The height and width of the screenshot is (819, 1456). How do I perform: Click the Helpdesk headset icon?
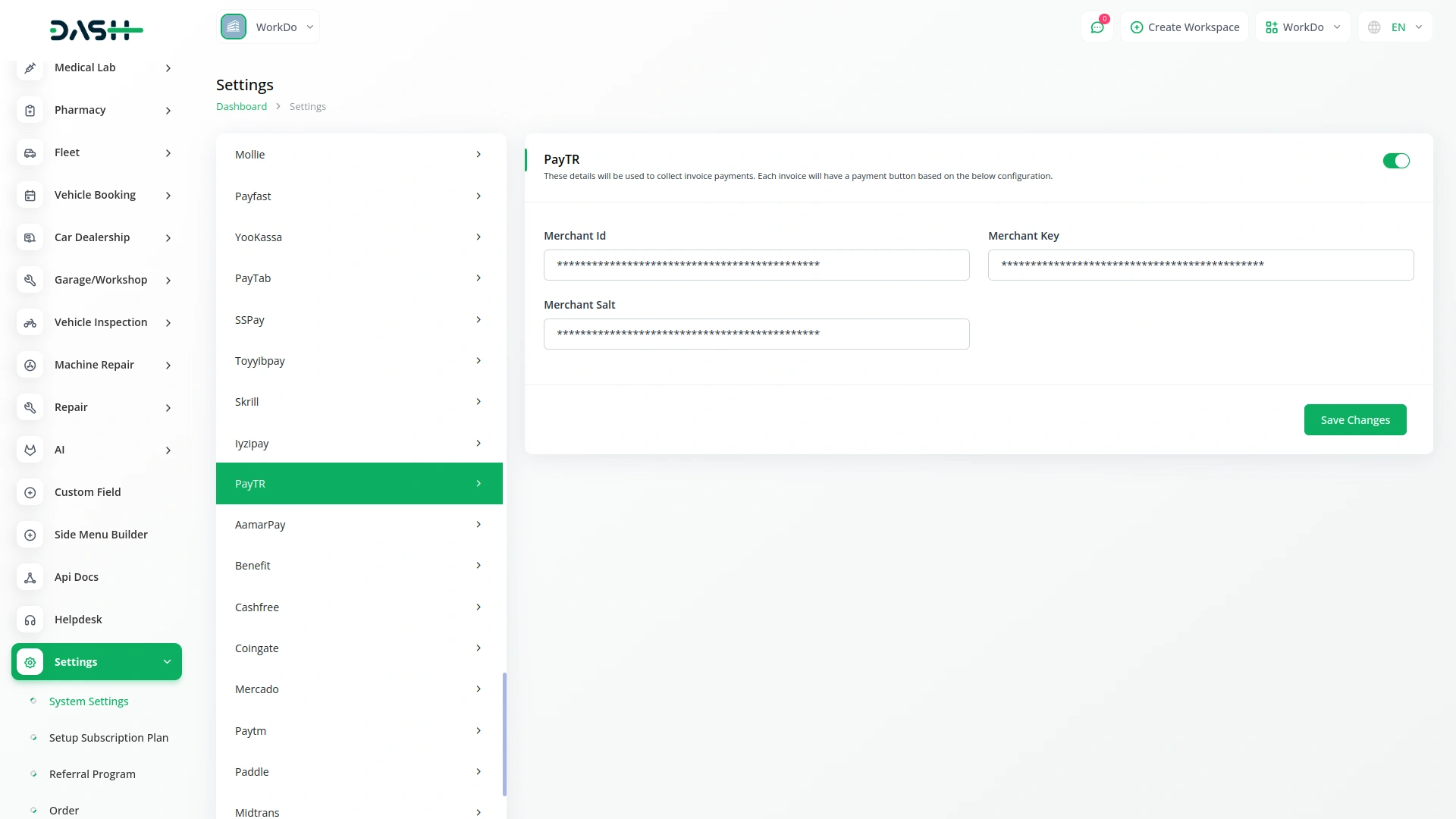click(x=30, y=620)
